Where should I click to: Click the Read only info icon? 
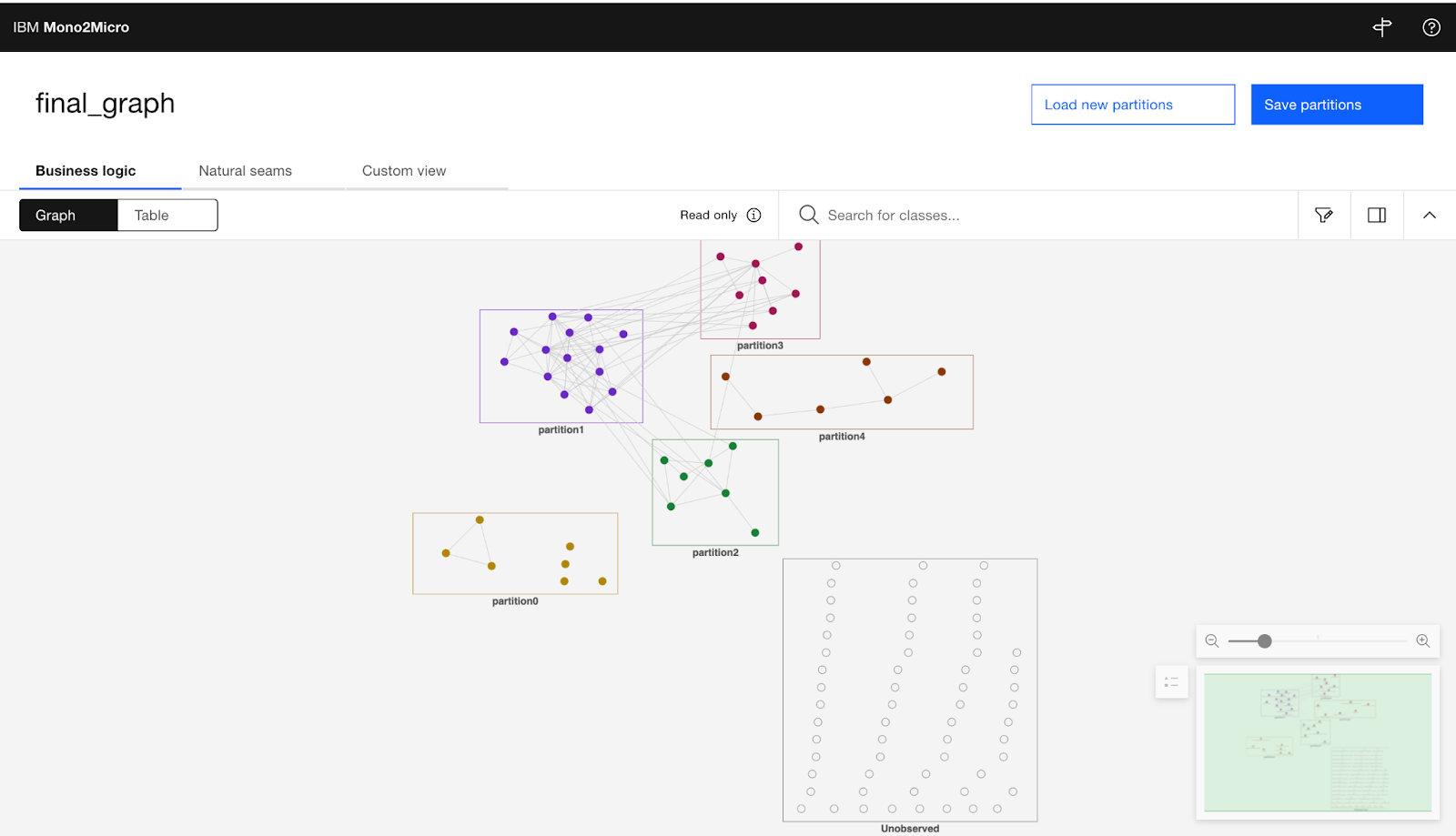tap(753, 215)
